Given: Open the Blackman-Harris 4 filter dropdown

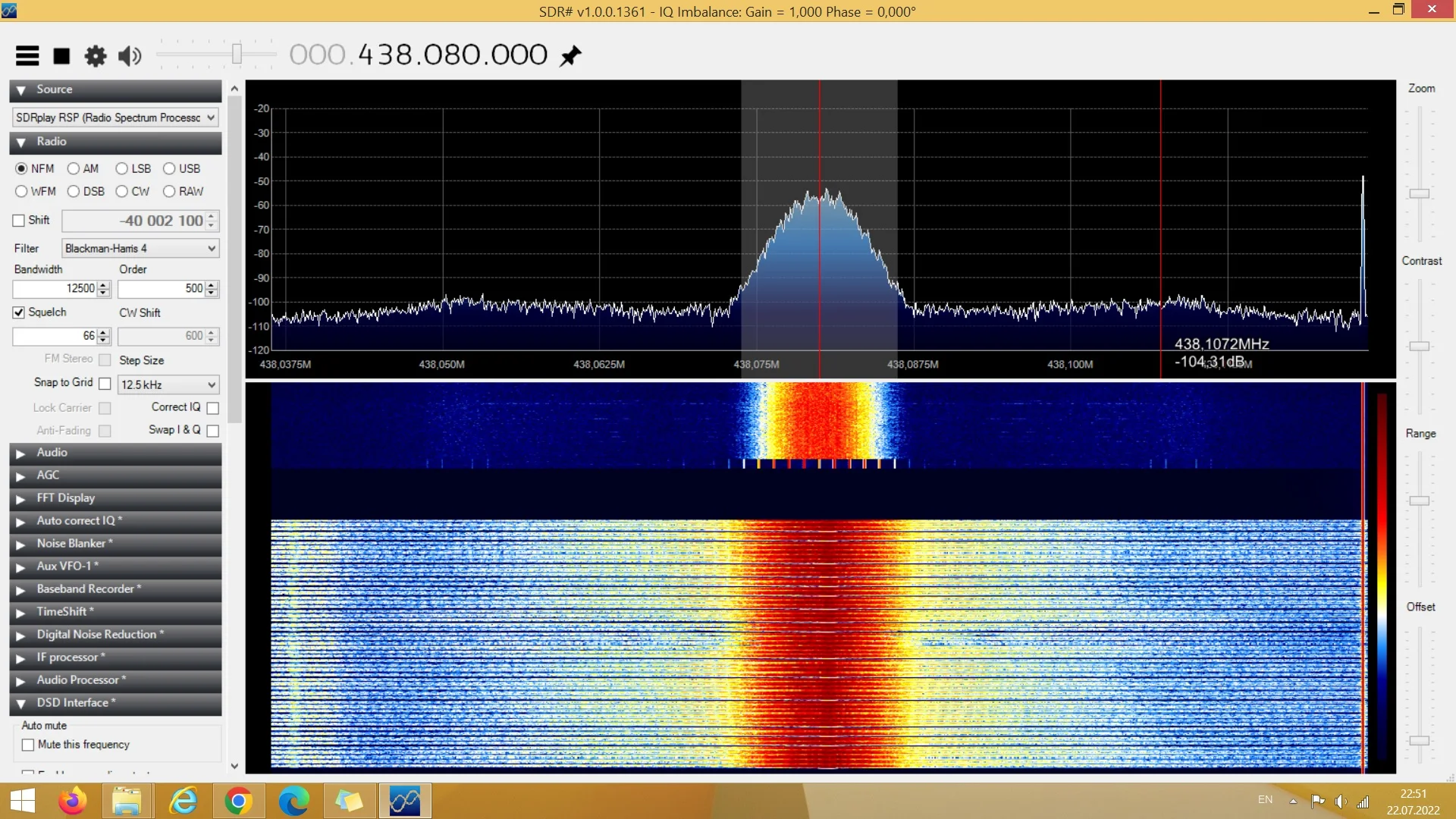Looking at the screenshot, I should tap(140, 249).
